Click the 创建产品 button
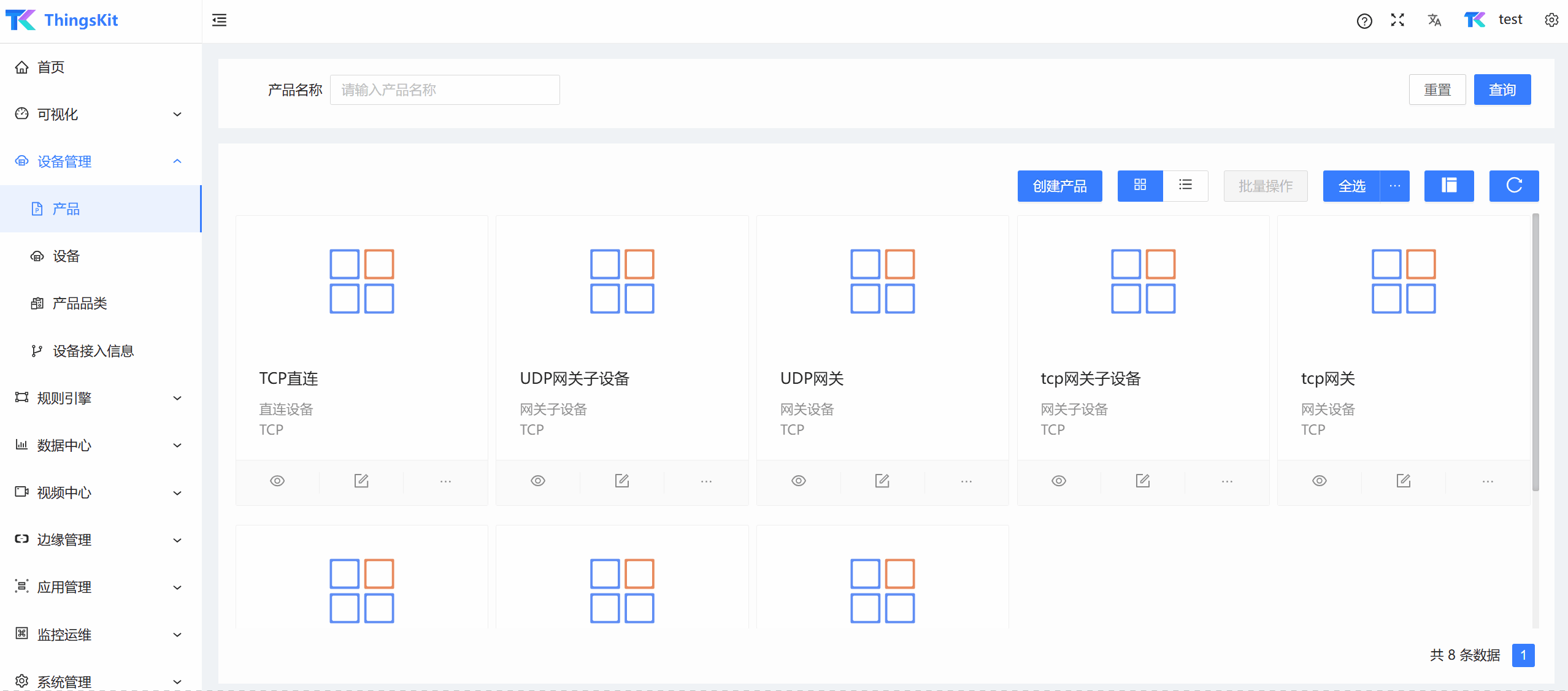 (1059, 186)
